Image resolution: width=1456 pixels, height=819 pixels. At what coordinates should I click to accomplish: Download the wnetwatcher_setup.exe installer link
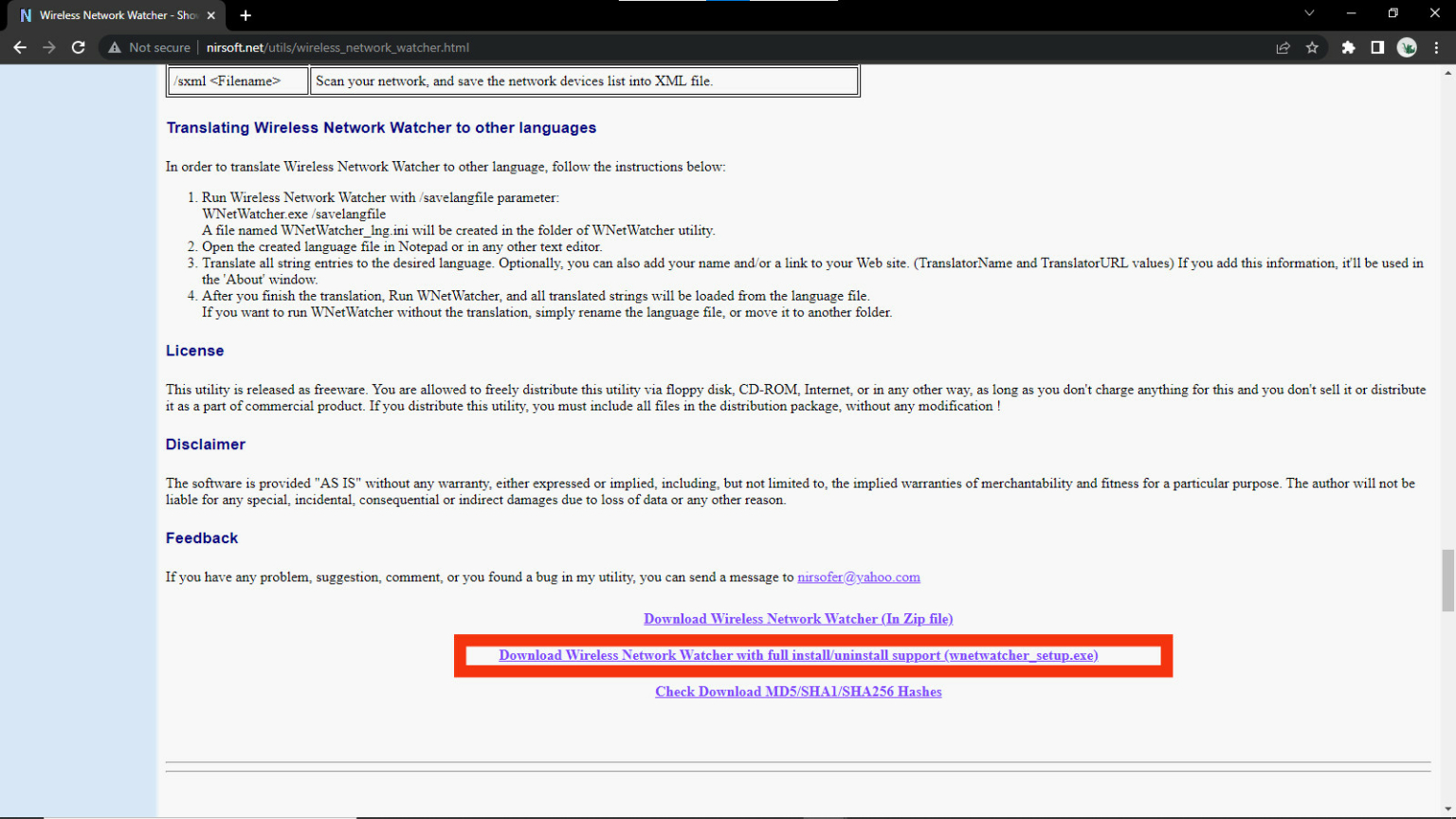tap(798, 655)
